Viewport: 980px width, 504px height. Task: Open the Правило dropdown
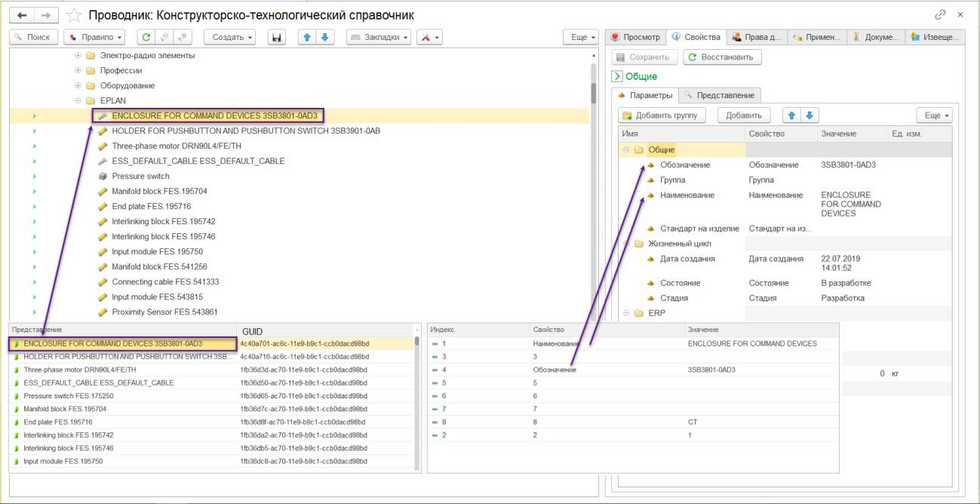click(x=94, y=37)
